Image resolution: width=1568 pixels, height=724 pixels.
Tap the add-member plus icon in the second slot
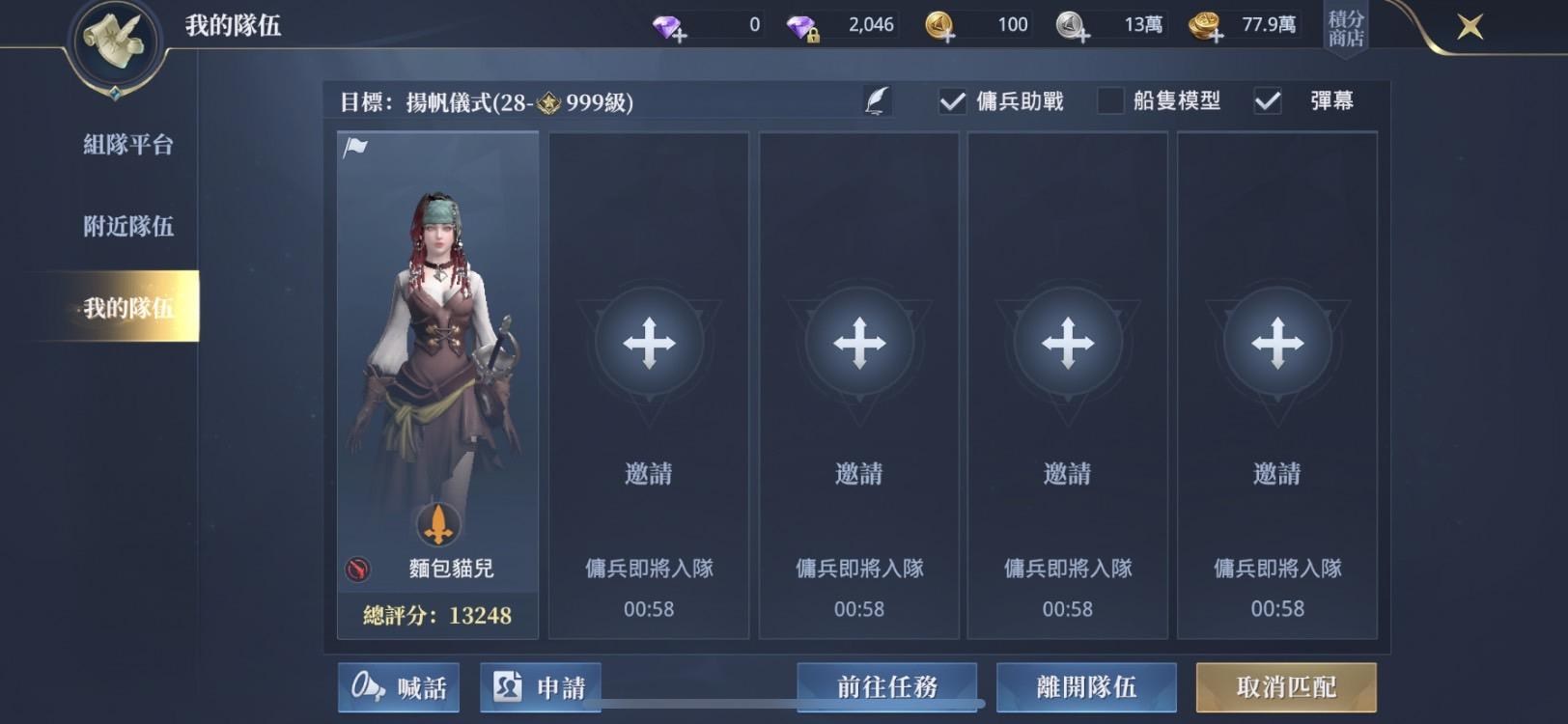pos(649,343)
